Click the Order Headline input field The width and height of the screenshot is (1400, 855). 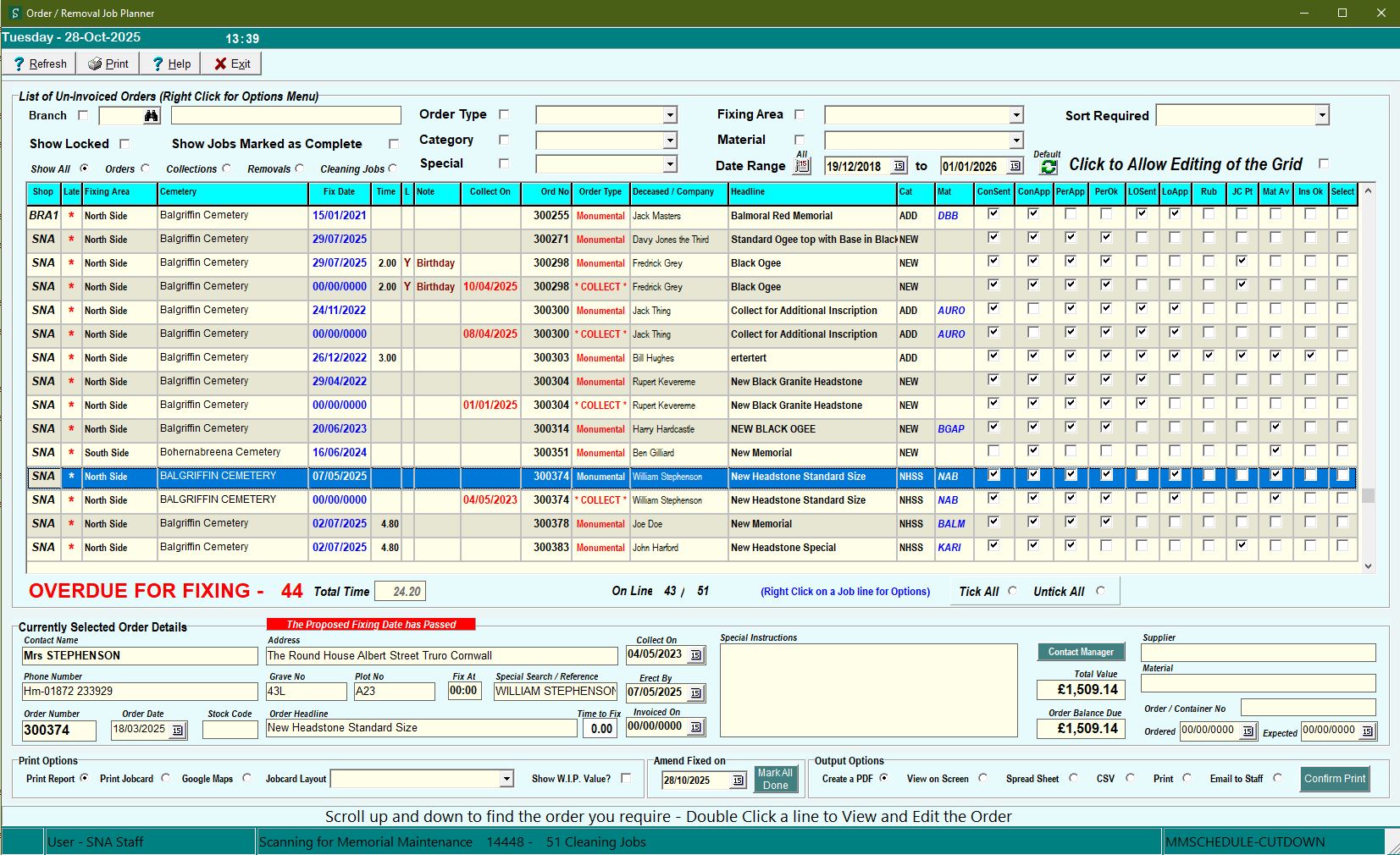click(x=422, y=728)
